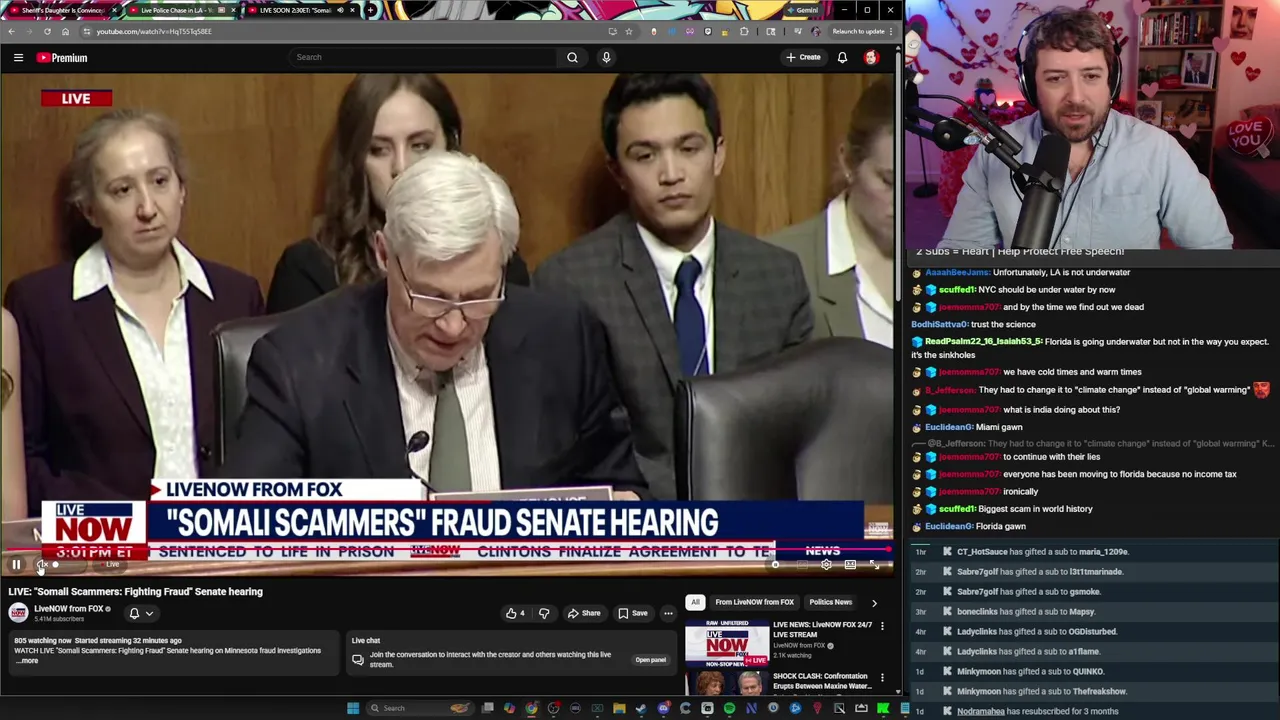The width and height of the screenshot is (1280, 720).
Task: Open the Create menu
Action: [x=803, y=57]
